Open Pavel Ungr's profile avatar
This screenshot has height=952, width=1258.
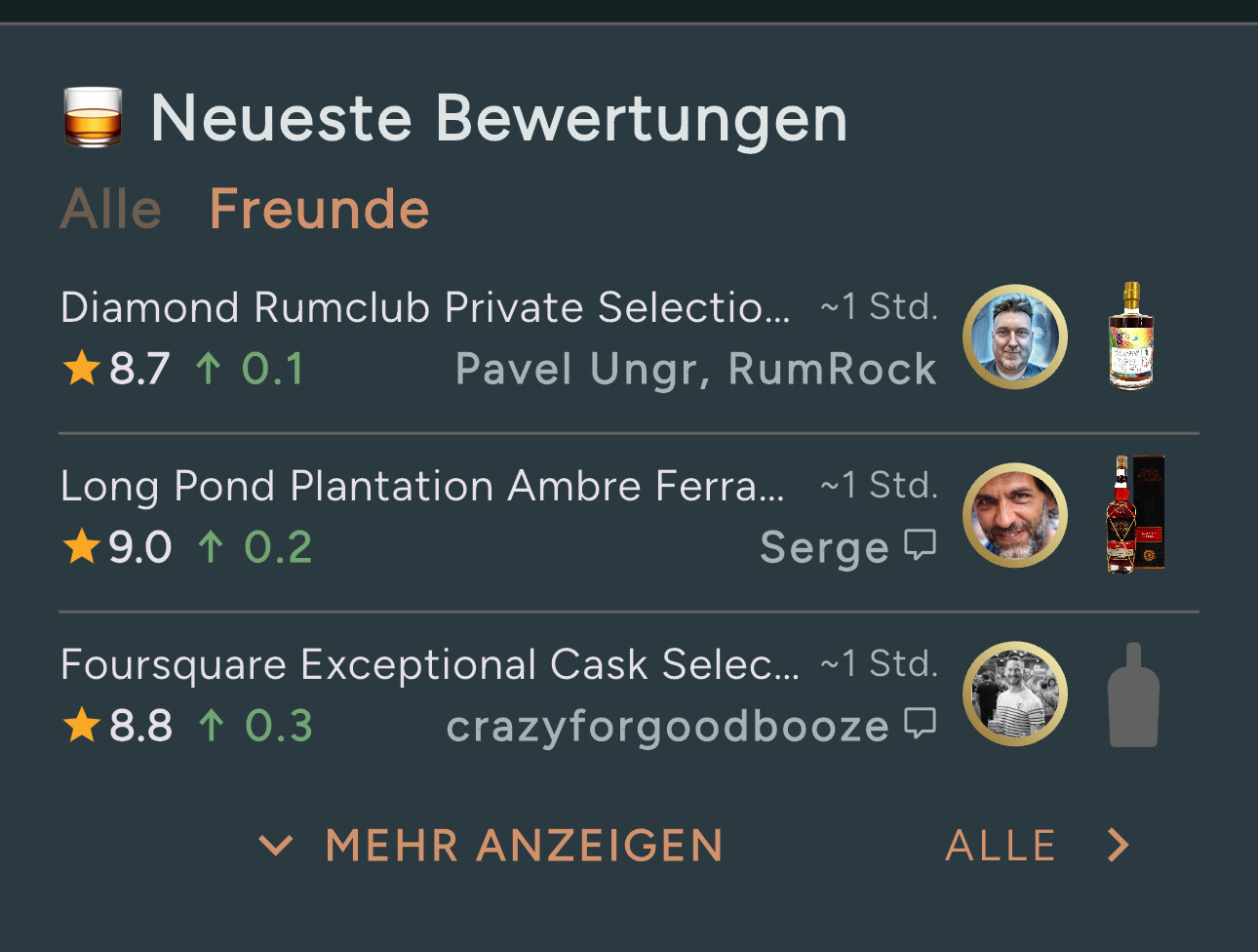pos(1014,337)
